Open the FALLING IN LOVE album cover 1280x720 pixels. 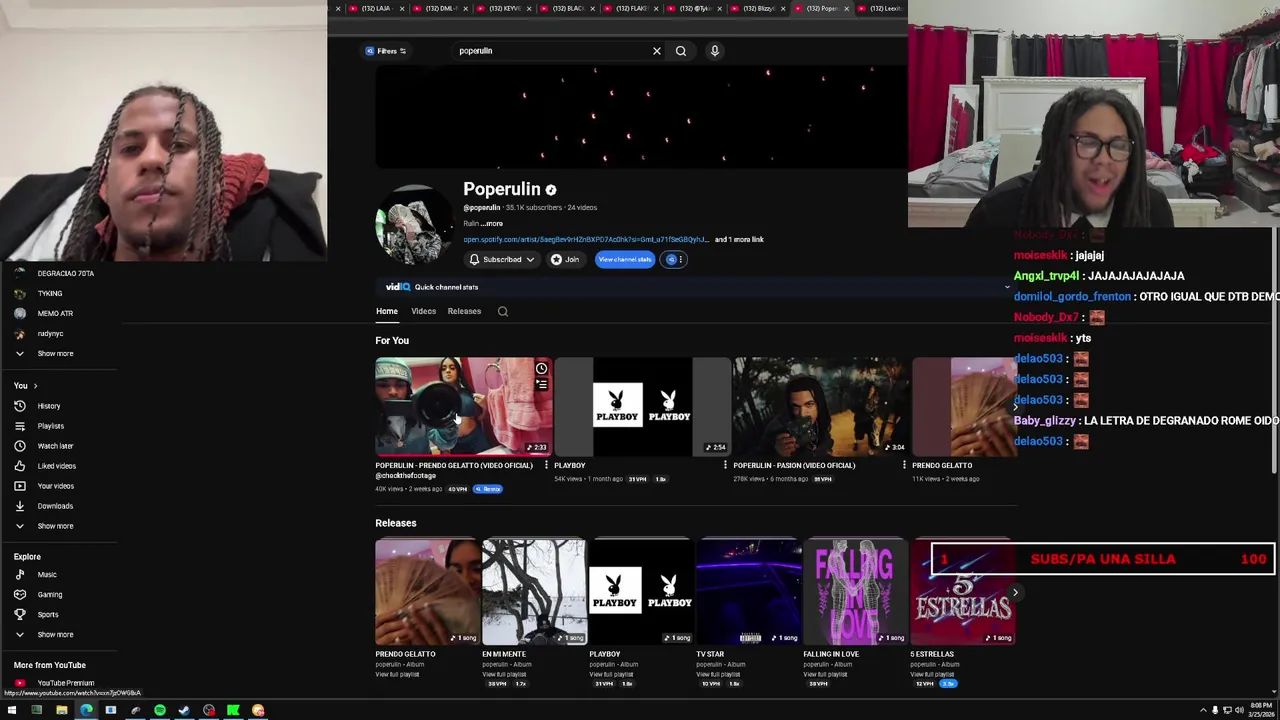point(855,592)
